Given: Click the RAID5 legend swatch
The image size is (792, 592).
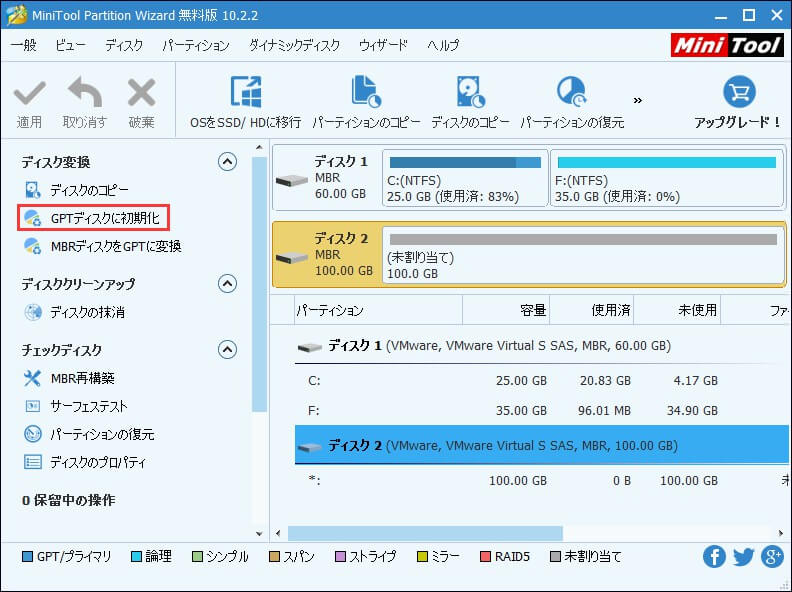Looking at the screenshot, I should [485, 557].
